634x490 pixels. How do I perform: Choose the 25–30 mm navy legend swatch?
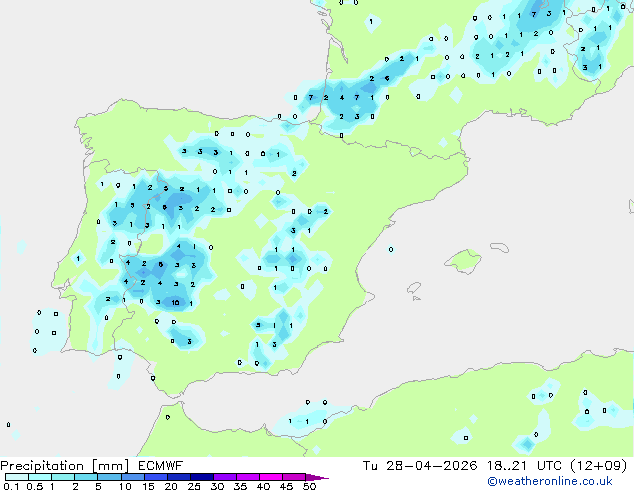click(x=202, y=477)
